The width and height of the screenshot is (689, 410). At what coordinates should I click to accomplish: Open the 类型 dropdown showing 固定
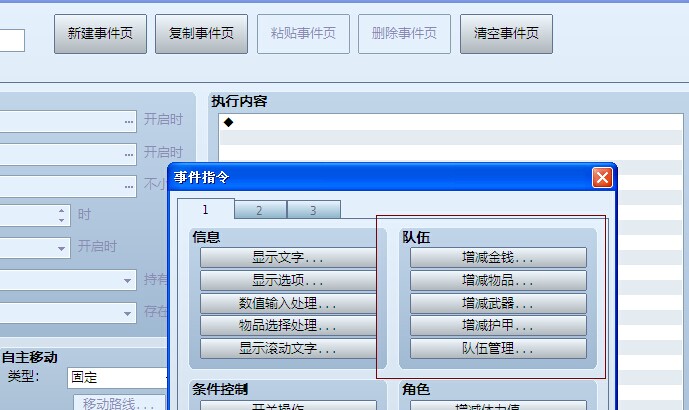[118, 377]
